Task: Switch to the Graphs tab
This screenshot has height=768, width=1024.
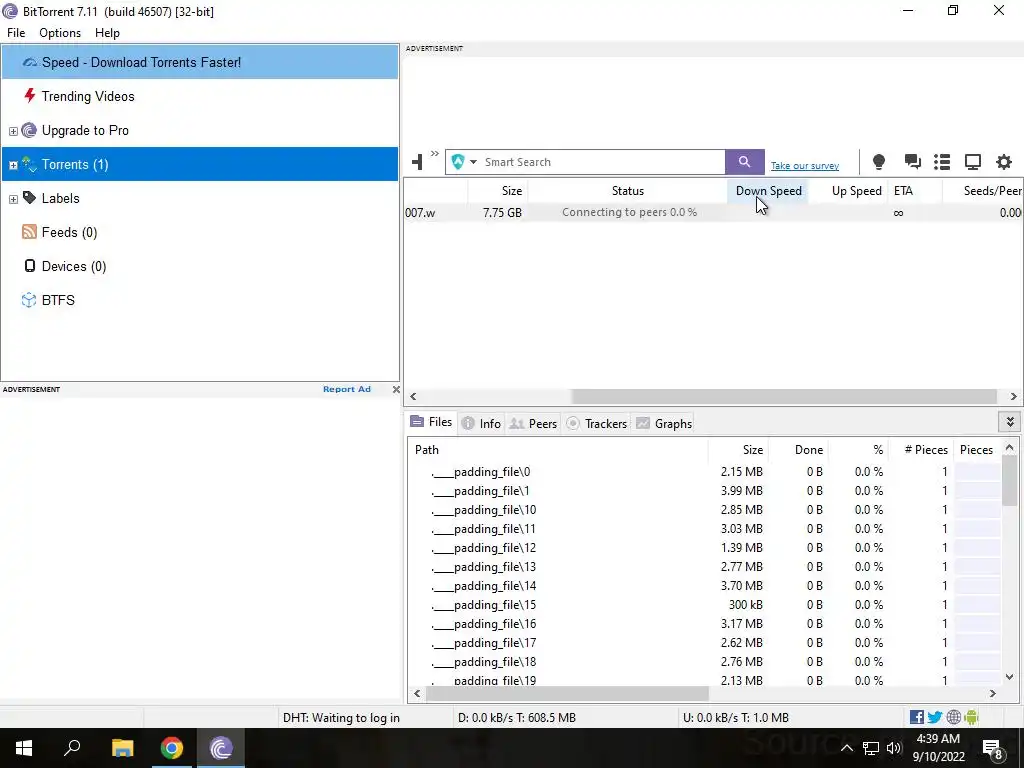Action: pos(664,423)
